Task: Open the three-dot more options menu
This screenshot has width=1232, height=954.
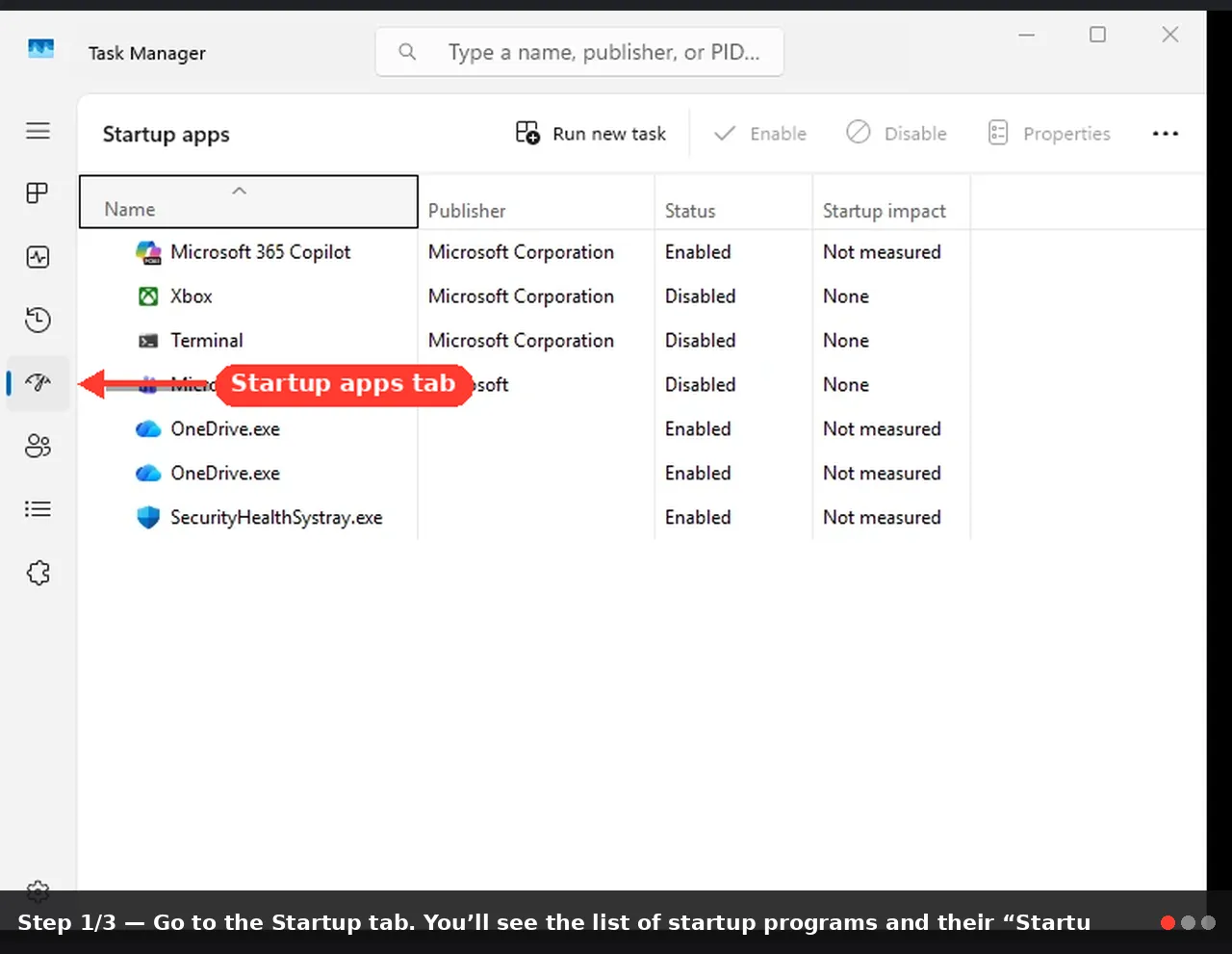Action: click(1166, 134)
